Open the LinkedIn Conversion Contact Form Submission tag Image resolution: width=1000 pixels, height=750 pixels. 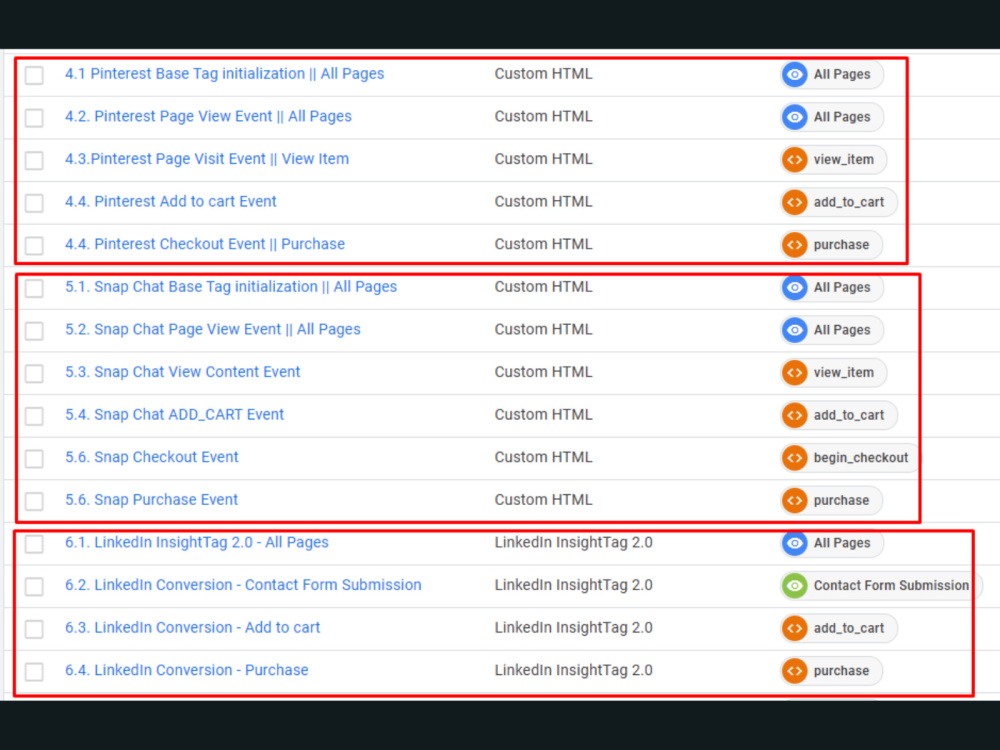243,585
